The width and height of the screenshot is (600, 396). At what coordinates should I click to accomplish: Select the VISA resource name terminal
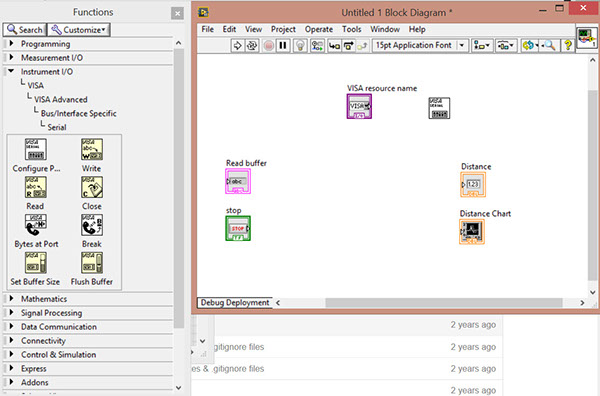(x=359, y=106)
